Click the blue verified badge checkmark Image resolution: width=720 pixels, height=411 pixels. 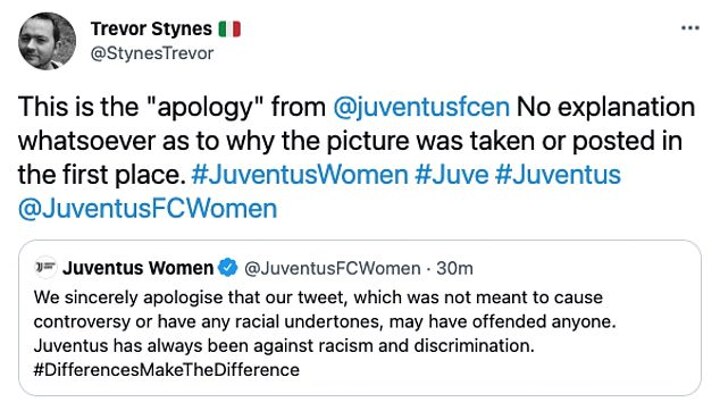click(x=227, y=268)
